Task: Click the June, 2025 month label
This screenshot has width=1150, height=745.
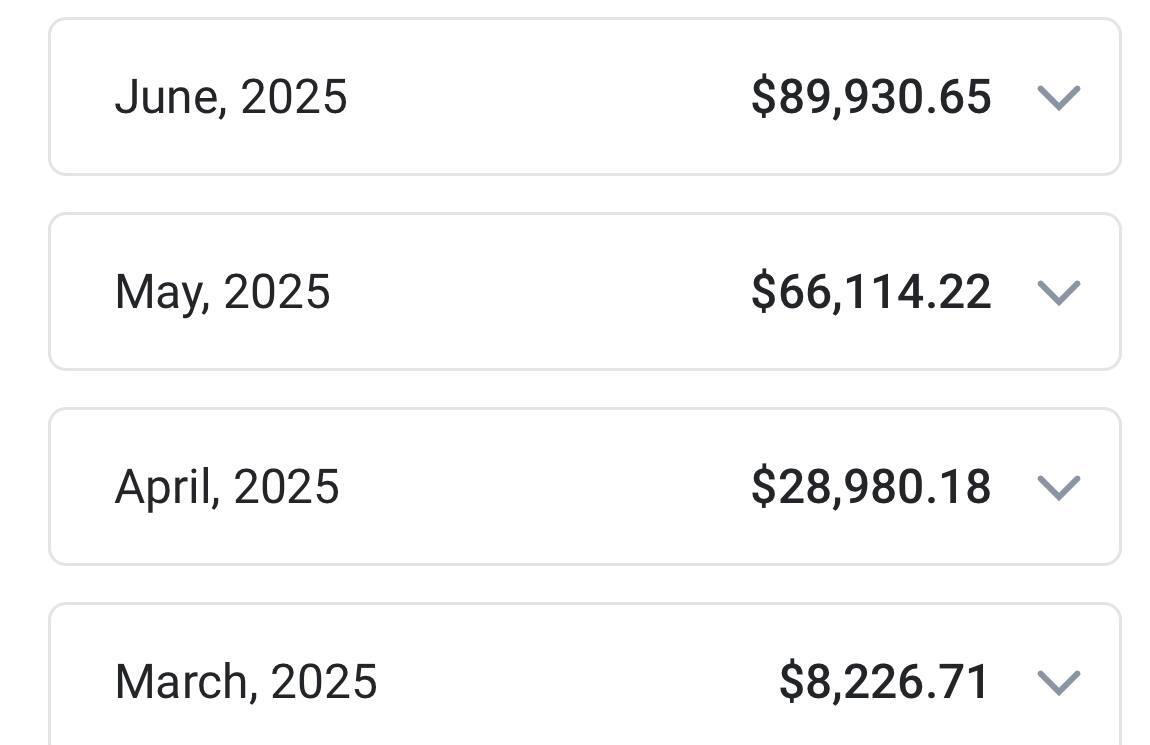Action: (x=231, y=97)
